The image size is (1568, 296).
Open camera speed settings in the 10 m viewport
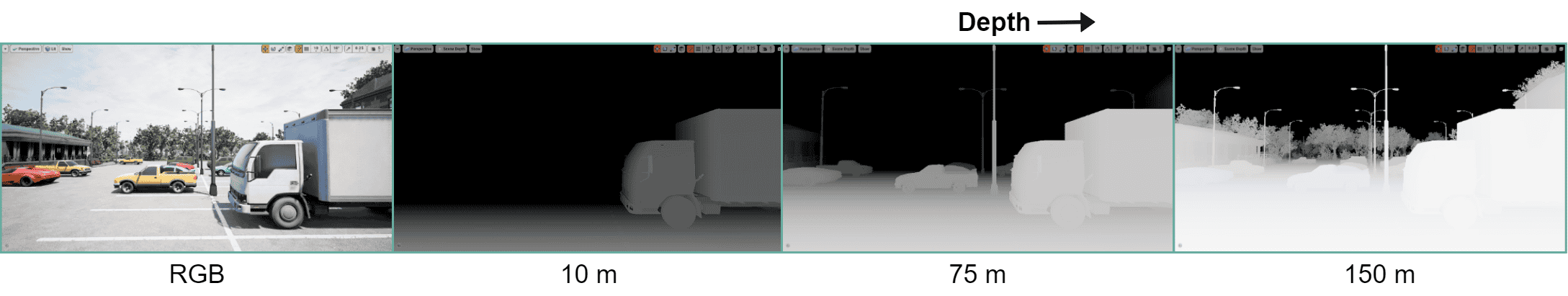coord(767,49)
